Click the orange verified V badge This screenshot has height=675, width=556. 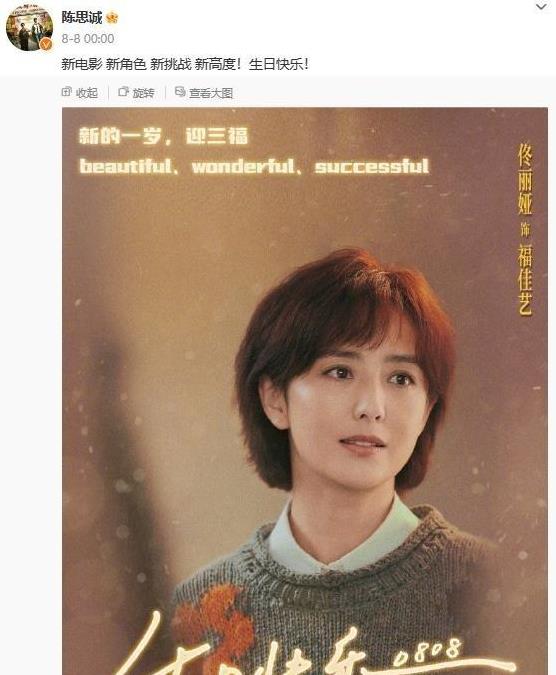(x=46, y=44)
